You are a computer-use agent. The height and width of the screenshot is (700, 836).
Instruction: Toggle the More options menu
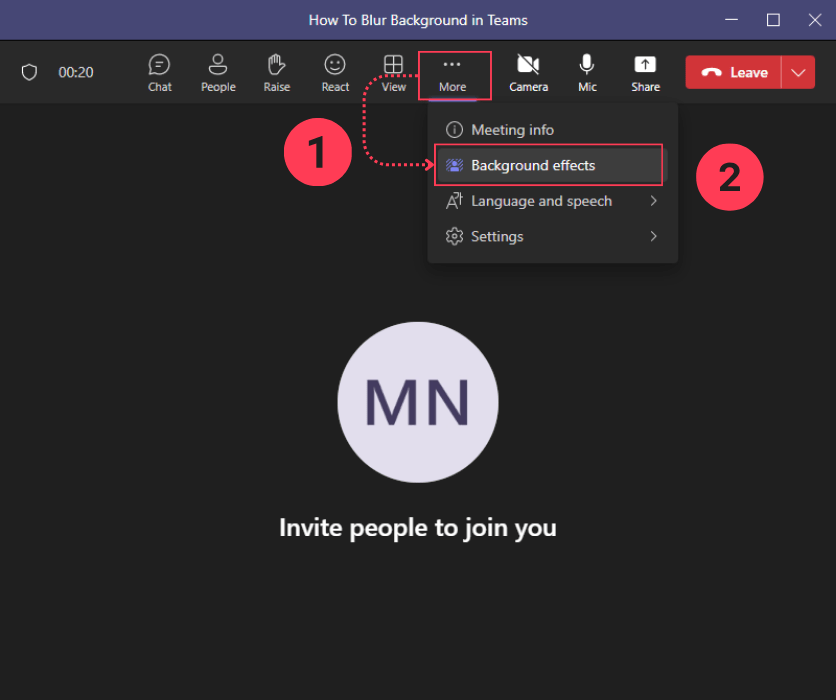coord(454,72)
